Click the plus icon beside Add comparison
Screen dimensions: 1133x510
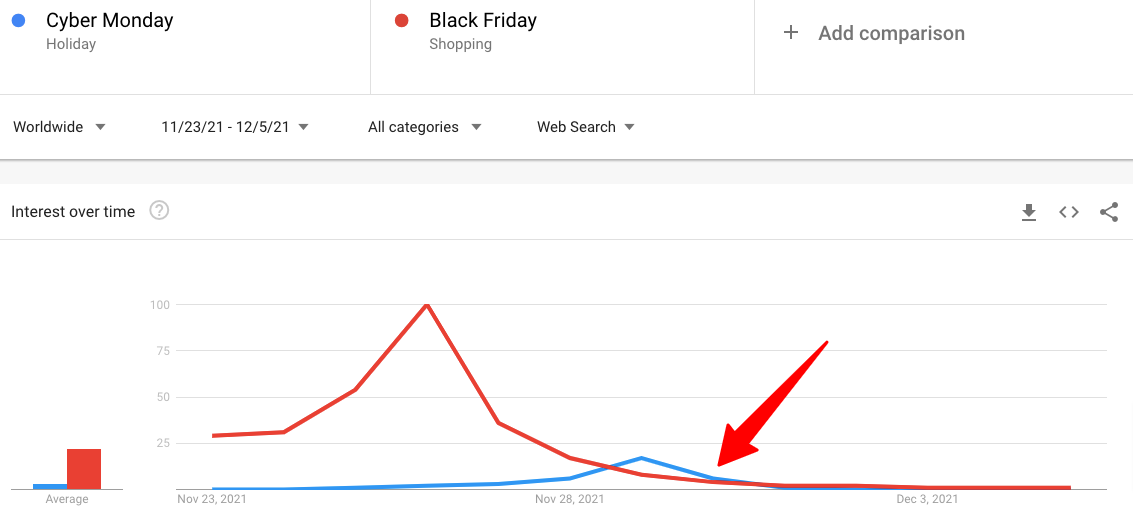tap(791, 33)
